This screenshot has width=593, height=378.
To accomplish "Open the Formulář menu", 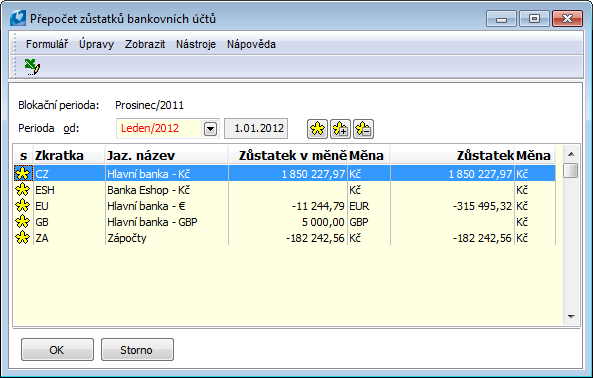I will coord(47,44).
